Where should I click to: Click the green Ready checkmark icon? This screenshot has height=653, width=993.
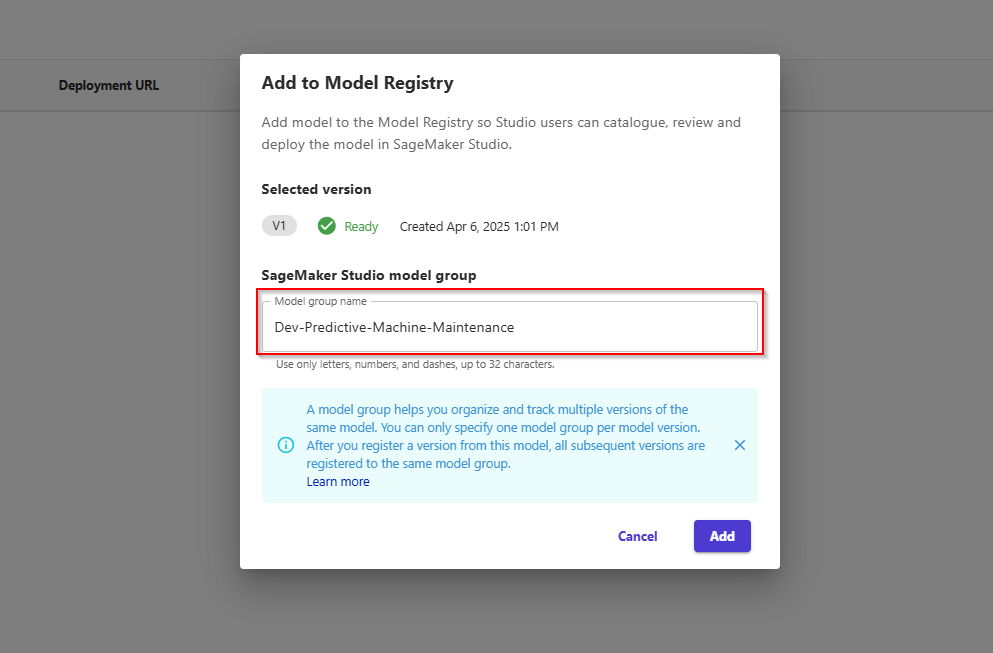327,226
